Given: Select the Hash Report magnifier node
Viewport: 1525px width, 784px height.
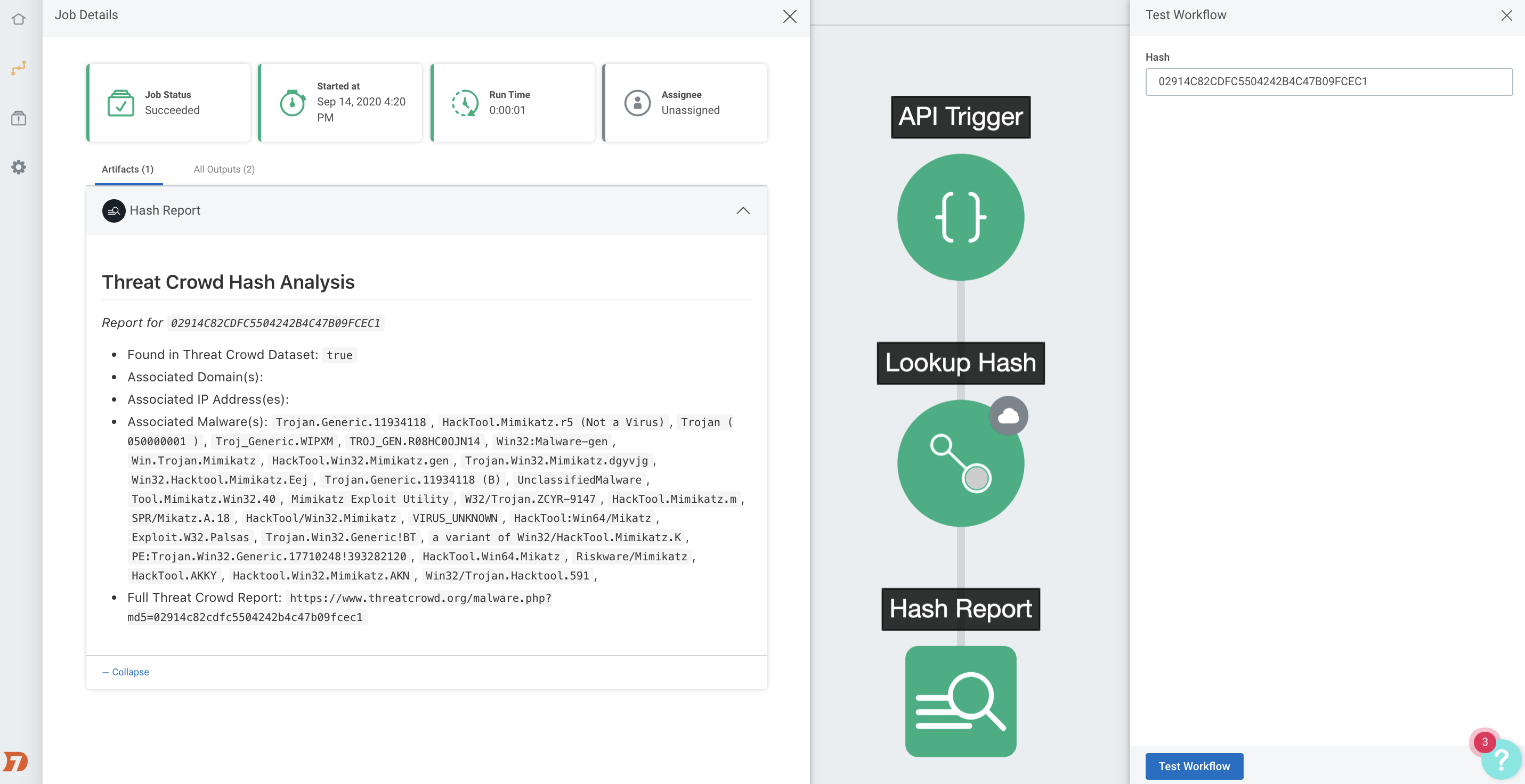Looking at the screenshot, I should point(960,701).
